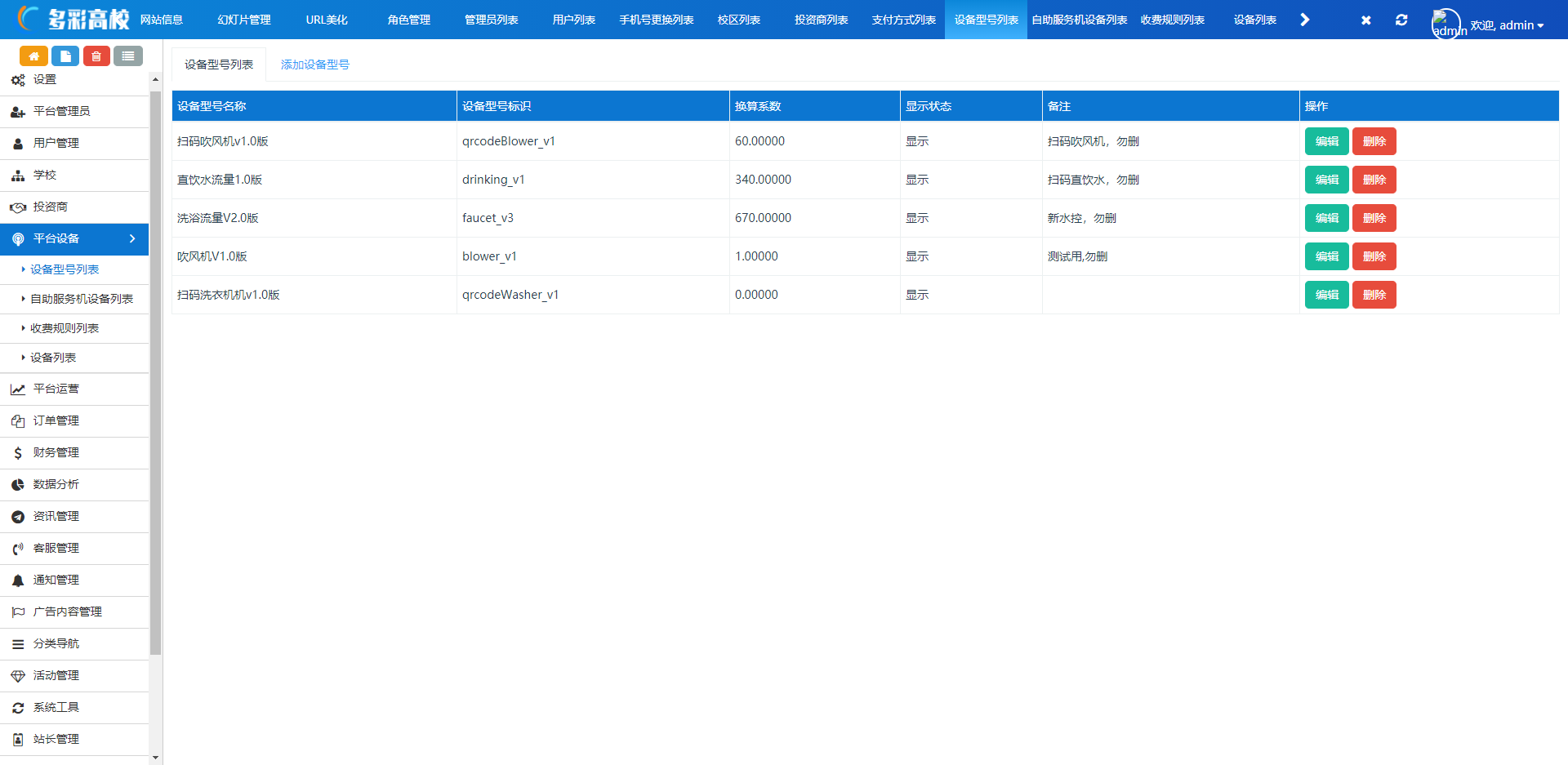Click the paper plane icon beside 资讯管理
This screenshot has height=765, width=1568.
pyautogui.click(x=18, y=517)
